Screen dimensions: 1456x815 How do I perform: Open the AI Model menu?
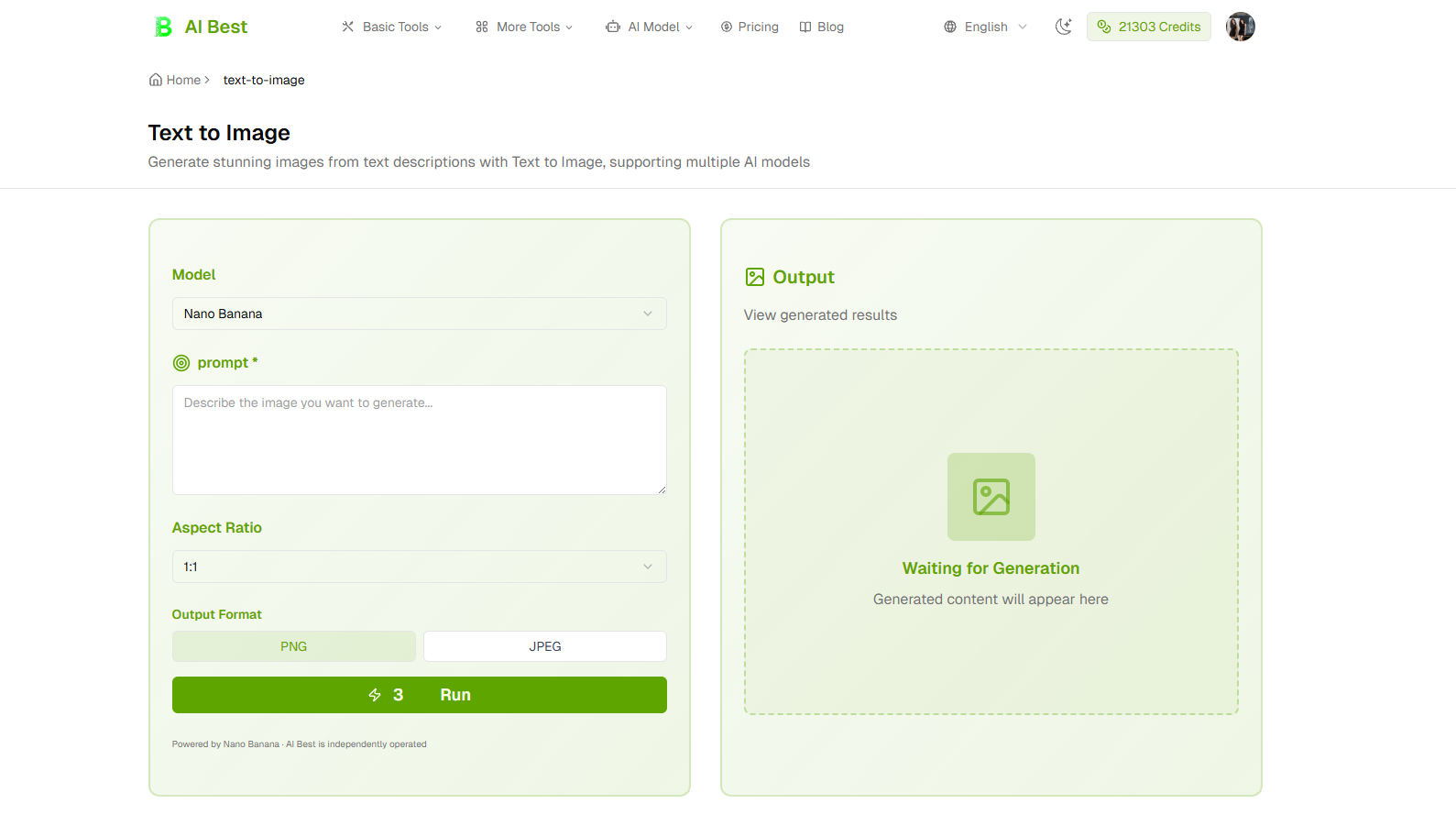tap(650, 27)
